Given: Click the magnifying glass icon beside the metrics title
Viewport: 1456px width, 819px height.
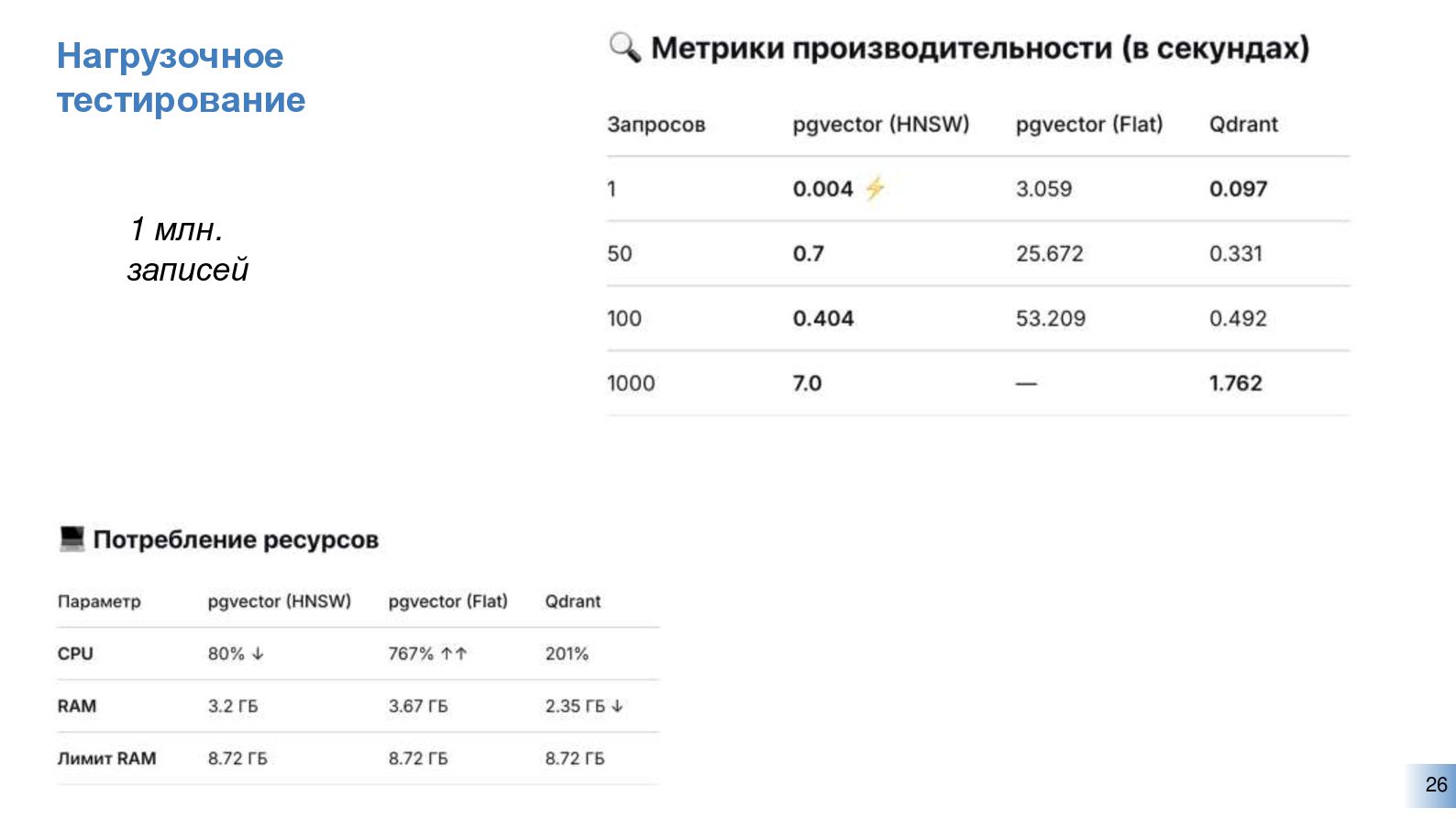Looking at the screenshot, I should [624, 47].
